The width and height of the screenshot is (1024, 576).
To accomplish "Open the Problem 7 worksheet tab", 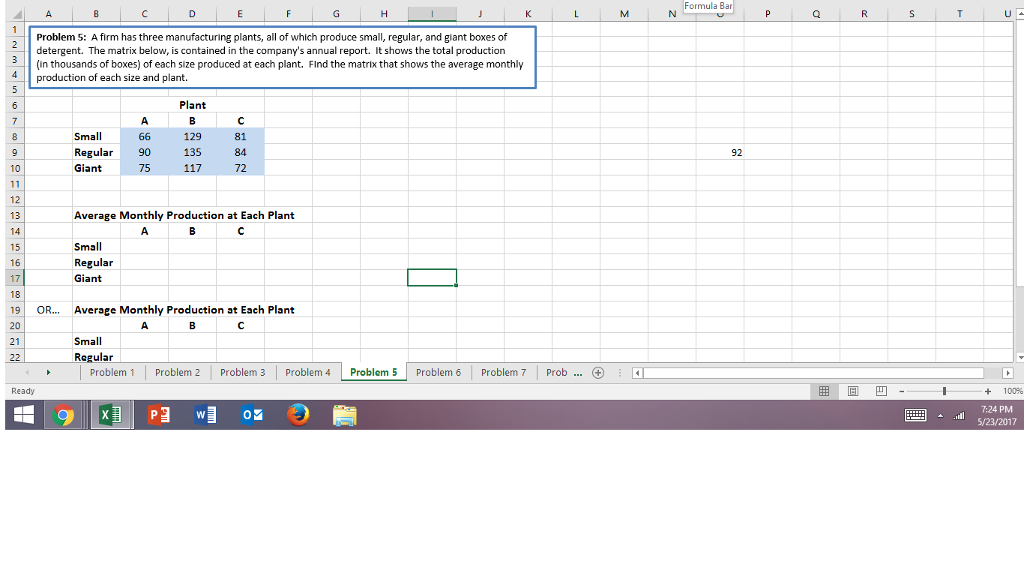I will 504,372.
